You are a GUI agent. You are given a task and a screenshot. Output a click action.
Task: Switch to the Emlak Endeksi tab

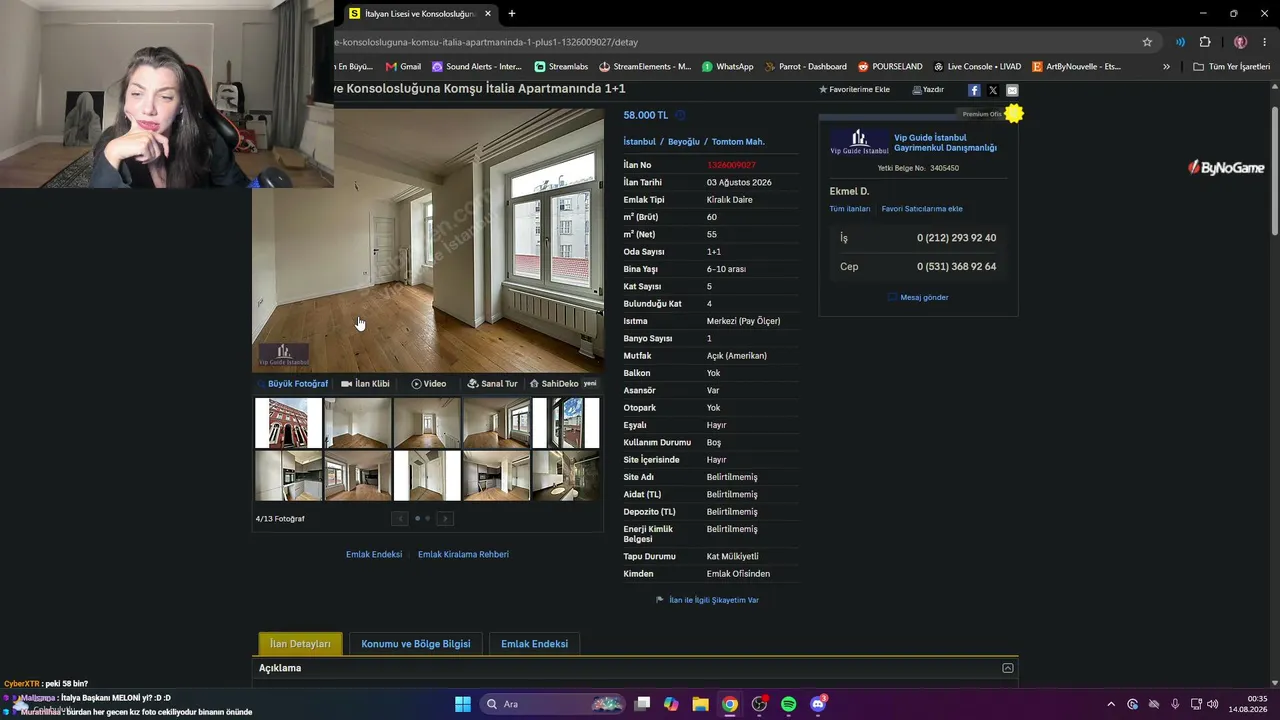534,644
